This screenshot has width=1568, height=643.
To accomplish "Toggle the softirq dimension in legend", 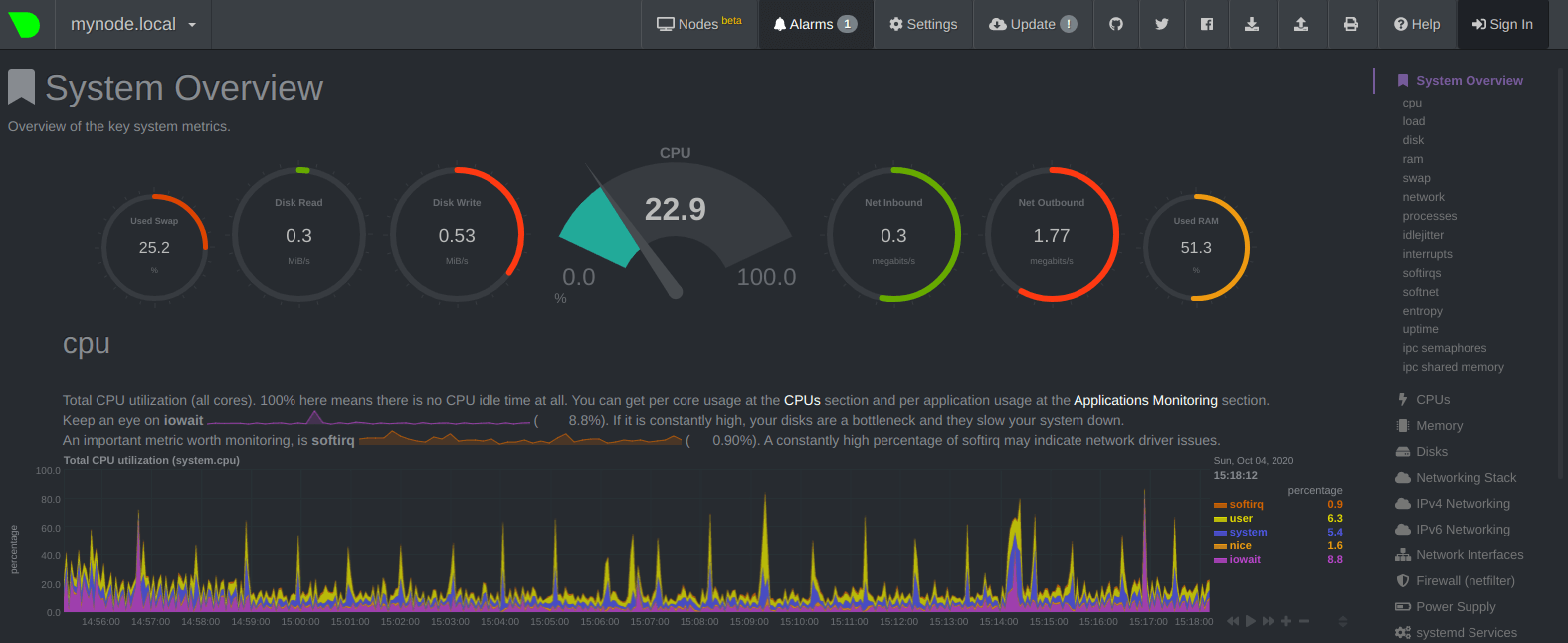I will point(1246,504).
